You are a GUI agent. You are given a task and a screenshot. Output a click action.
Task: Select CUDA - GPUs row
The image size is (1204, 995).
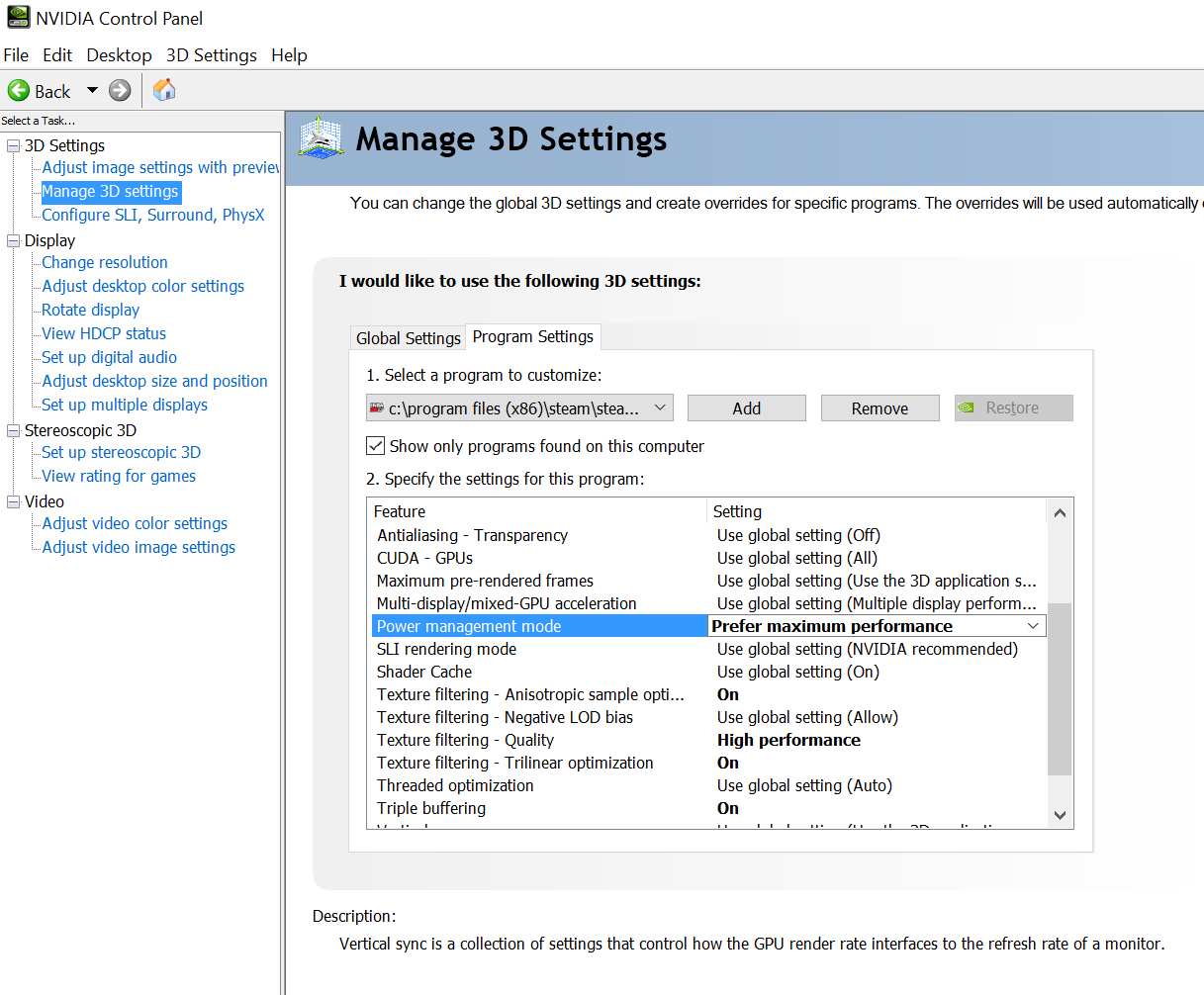pos(706,558)
